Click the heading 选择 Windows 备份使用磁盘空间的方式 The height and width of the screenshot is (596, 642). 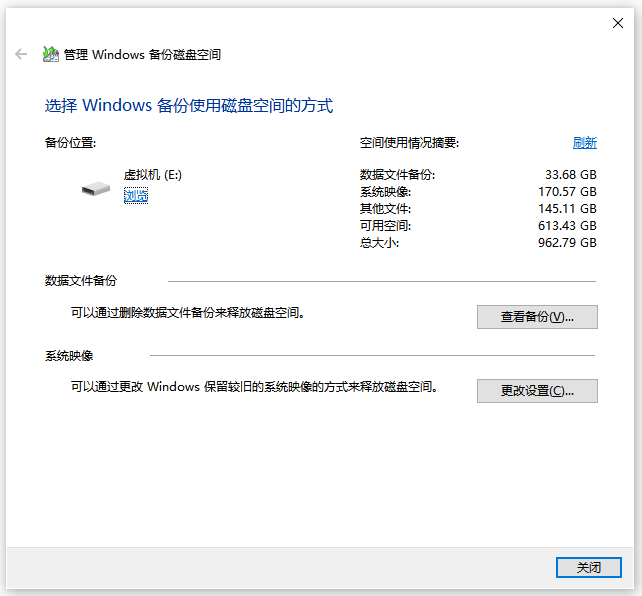pyautogui.click(x=189, y=106)
